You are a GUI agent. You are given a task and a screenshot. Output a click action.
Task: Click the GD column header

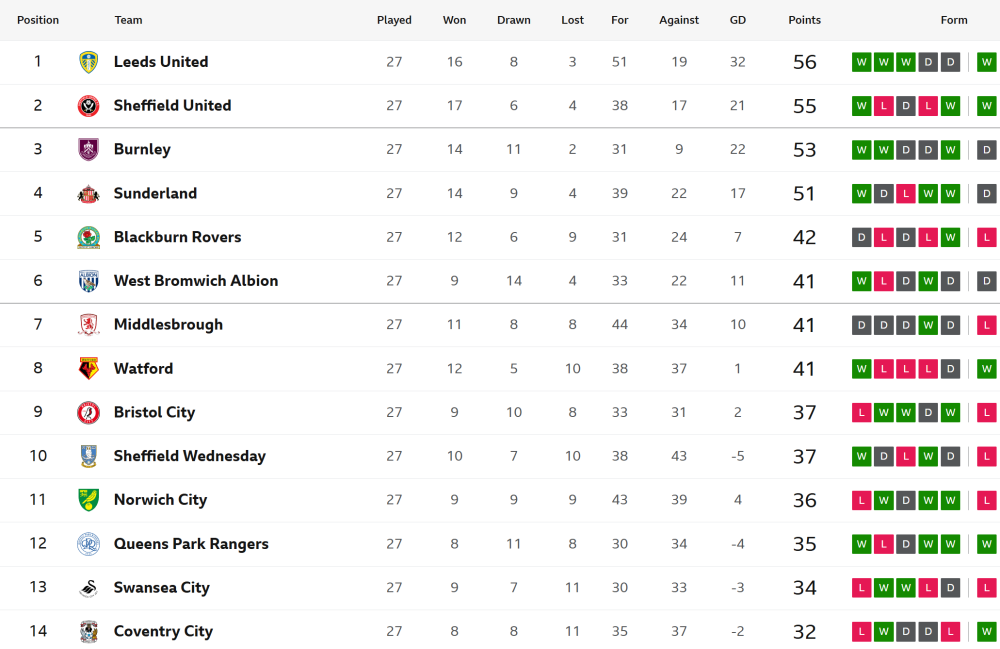point(737,20)
